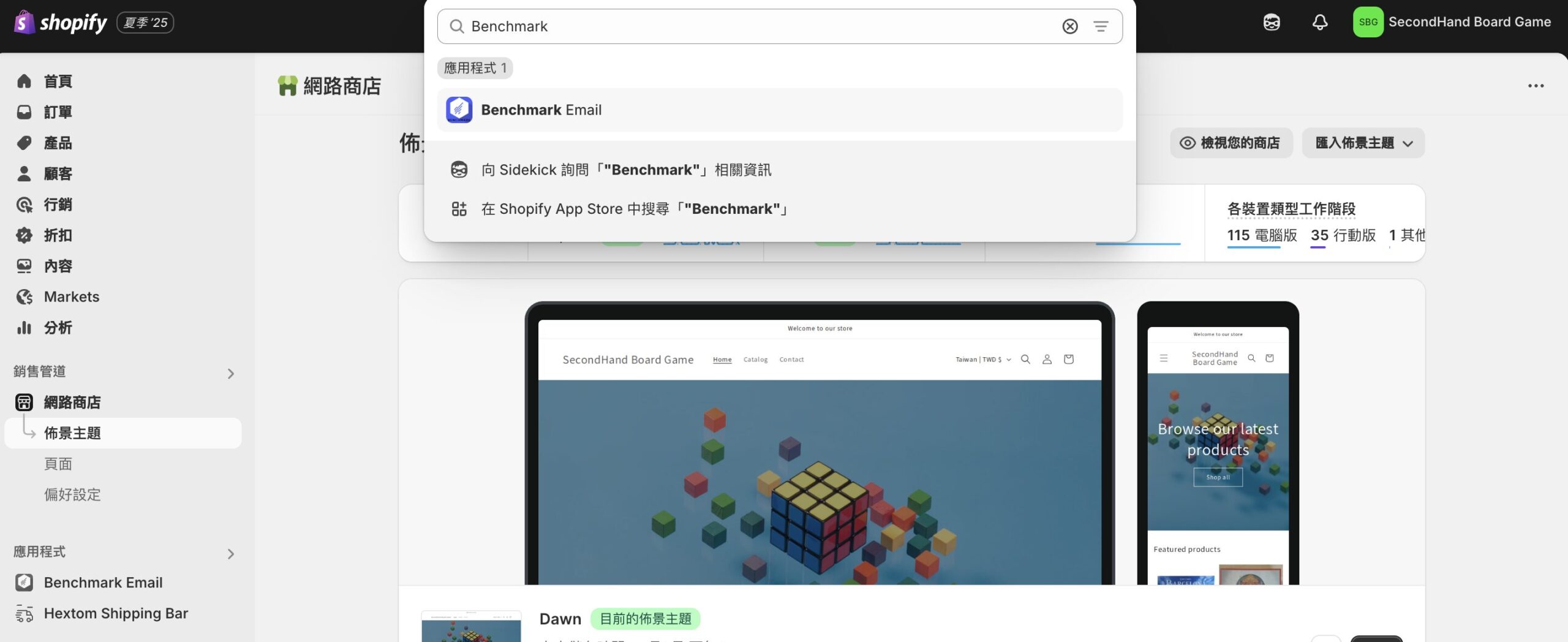
Task: Select 35 行動版 sessions stat
Action: click(x=1343, y=236)
